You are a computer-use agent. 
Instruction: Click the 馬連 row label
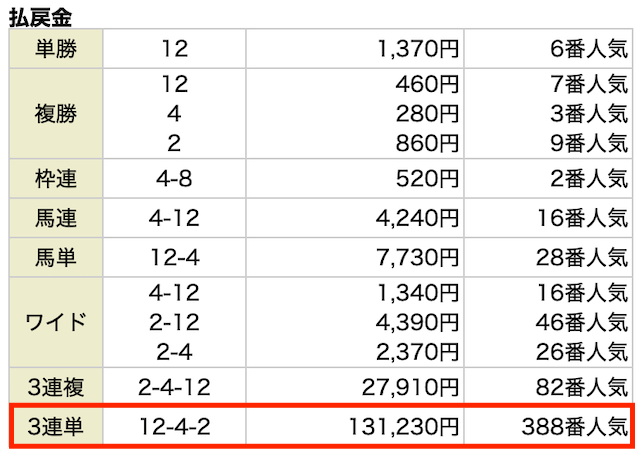click(x=56, y=218)
